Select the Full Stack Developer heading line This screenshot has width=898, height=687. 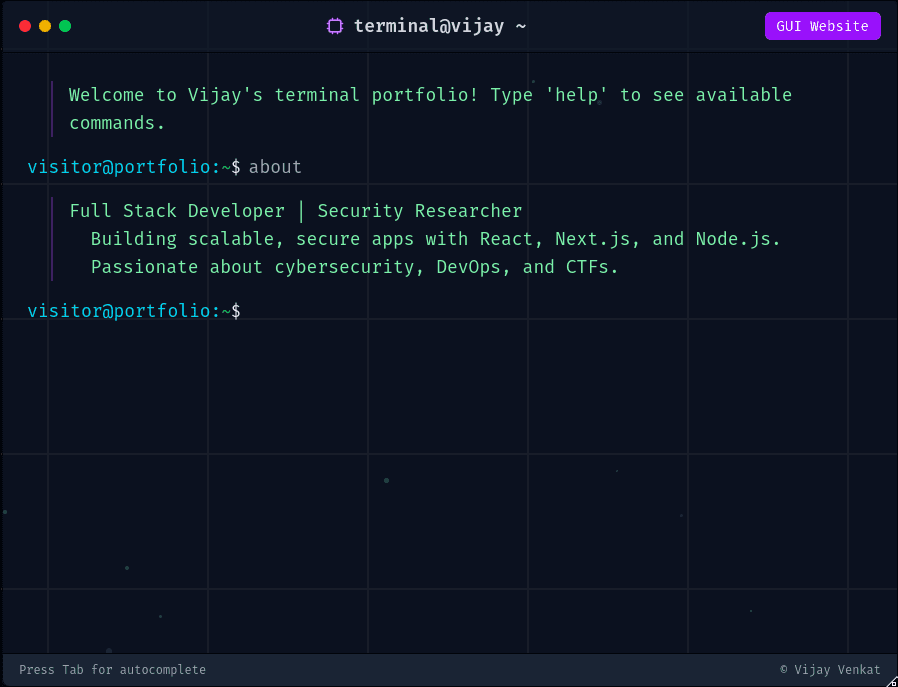pos(177,211)
